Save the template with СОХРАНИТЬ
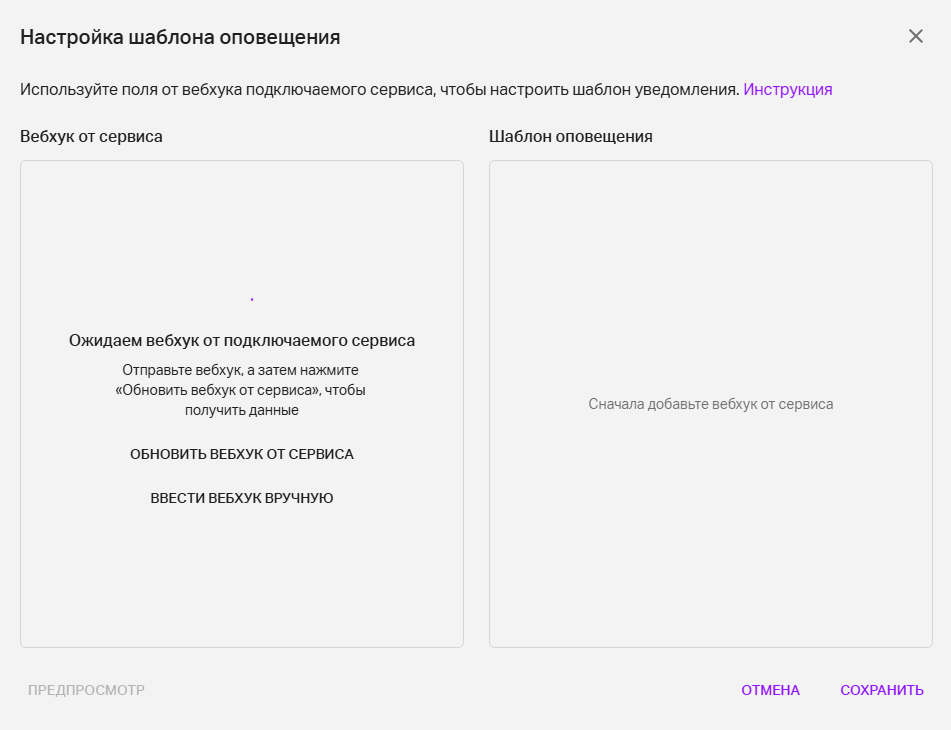The height and width of the screenshot is (730, 951). point(882,690)
